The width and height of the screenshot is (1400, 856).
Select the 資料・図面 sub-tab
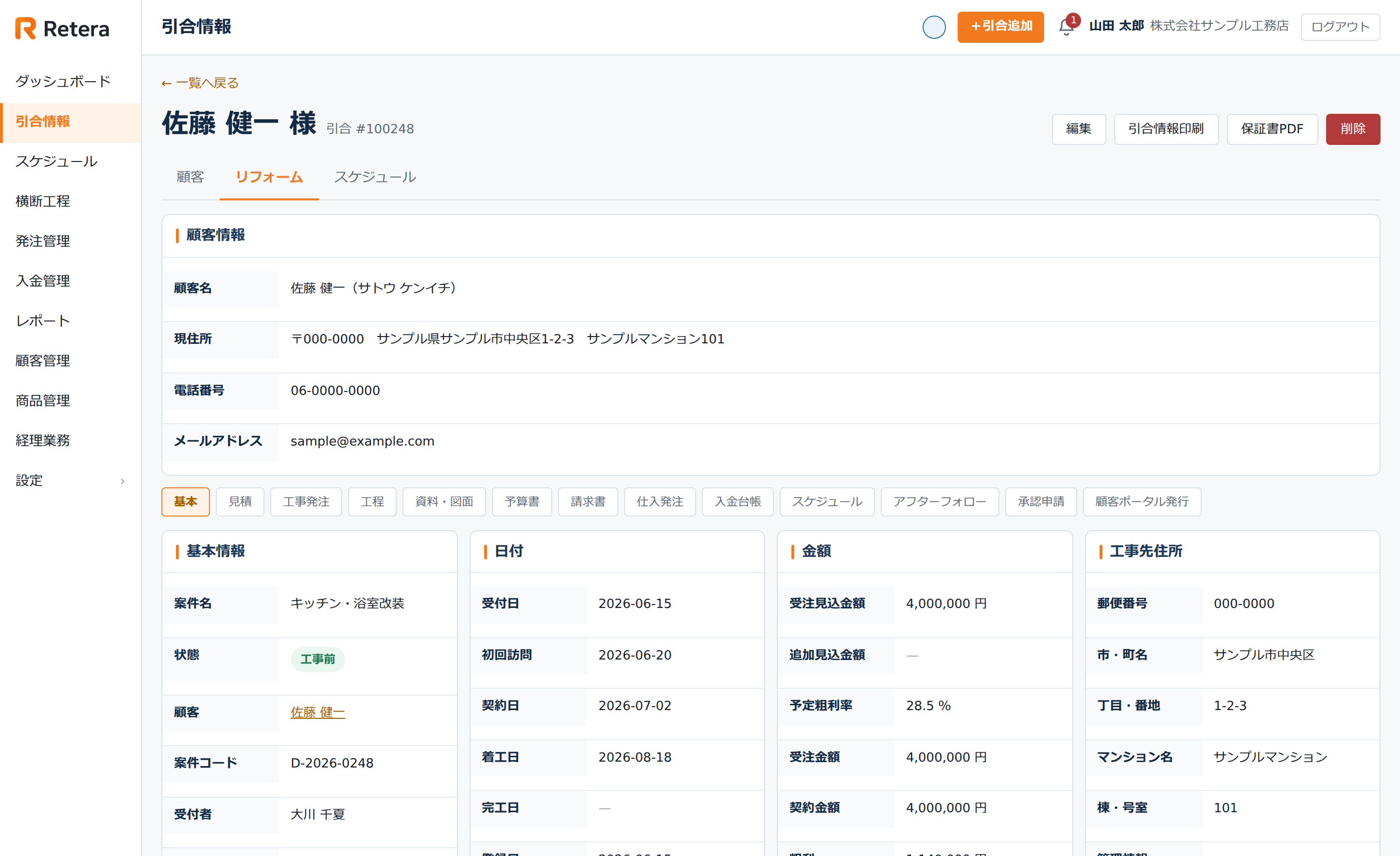coord(444,502)
